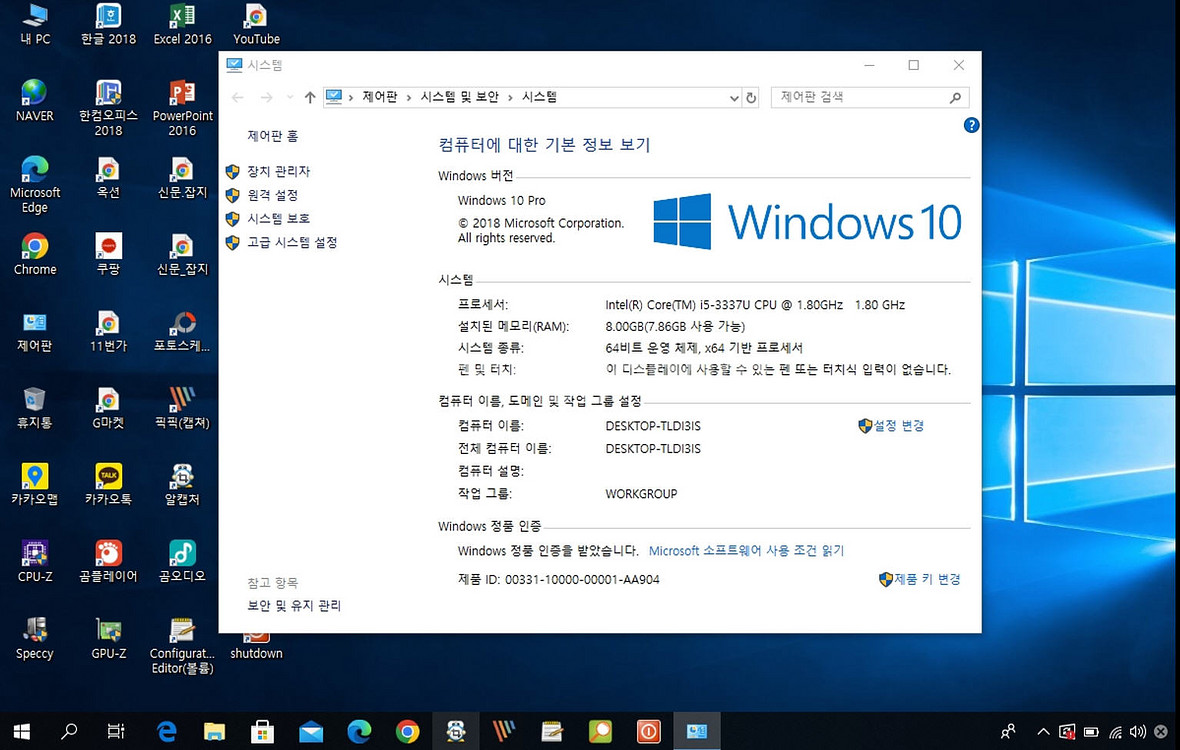Select Microsoft Edge desktop icon

pos(35,185)
